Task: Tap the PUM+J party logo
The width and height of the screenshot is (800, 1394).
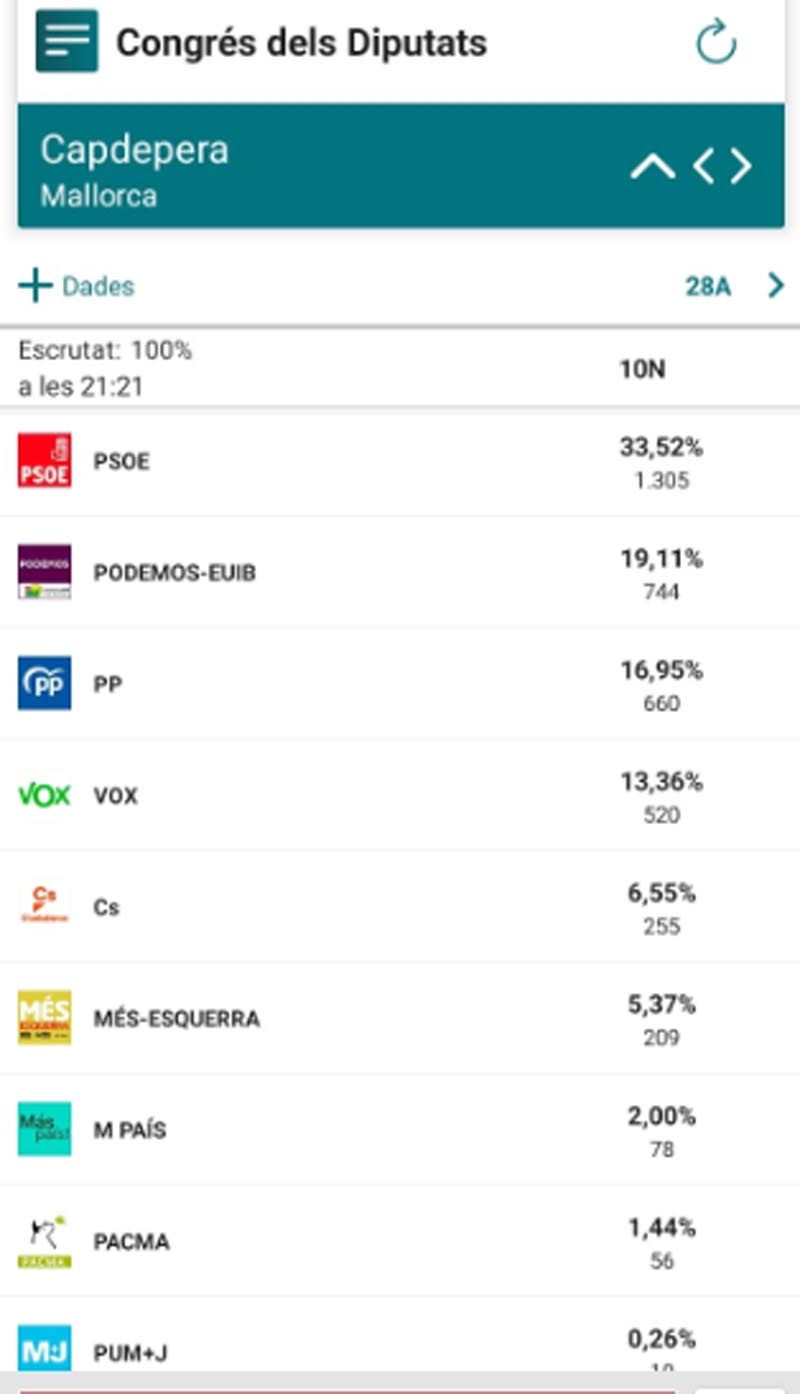Action: click(44, 1348)
